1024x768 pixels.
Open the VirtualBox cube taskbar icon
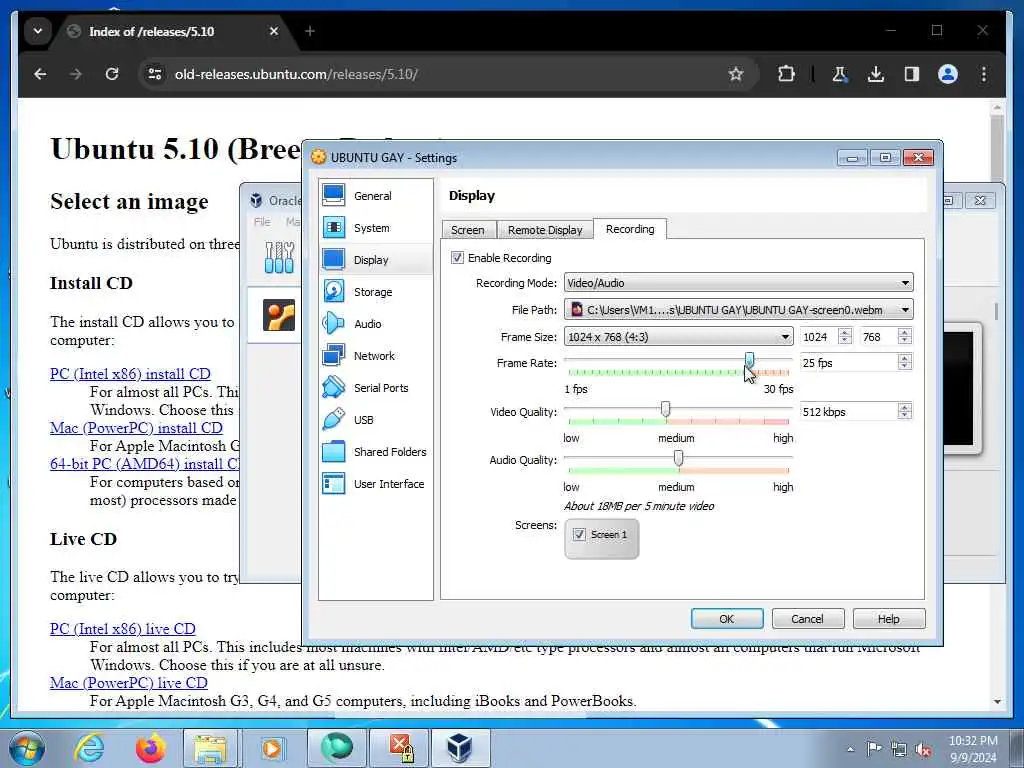(x=459, y=748)
